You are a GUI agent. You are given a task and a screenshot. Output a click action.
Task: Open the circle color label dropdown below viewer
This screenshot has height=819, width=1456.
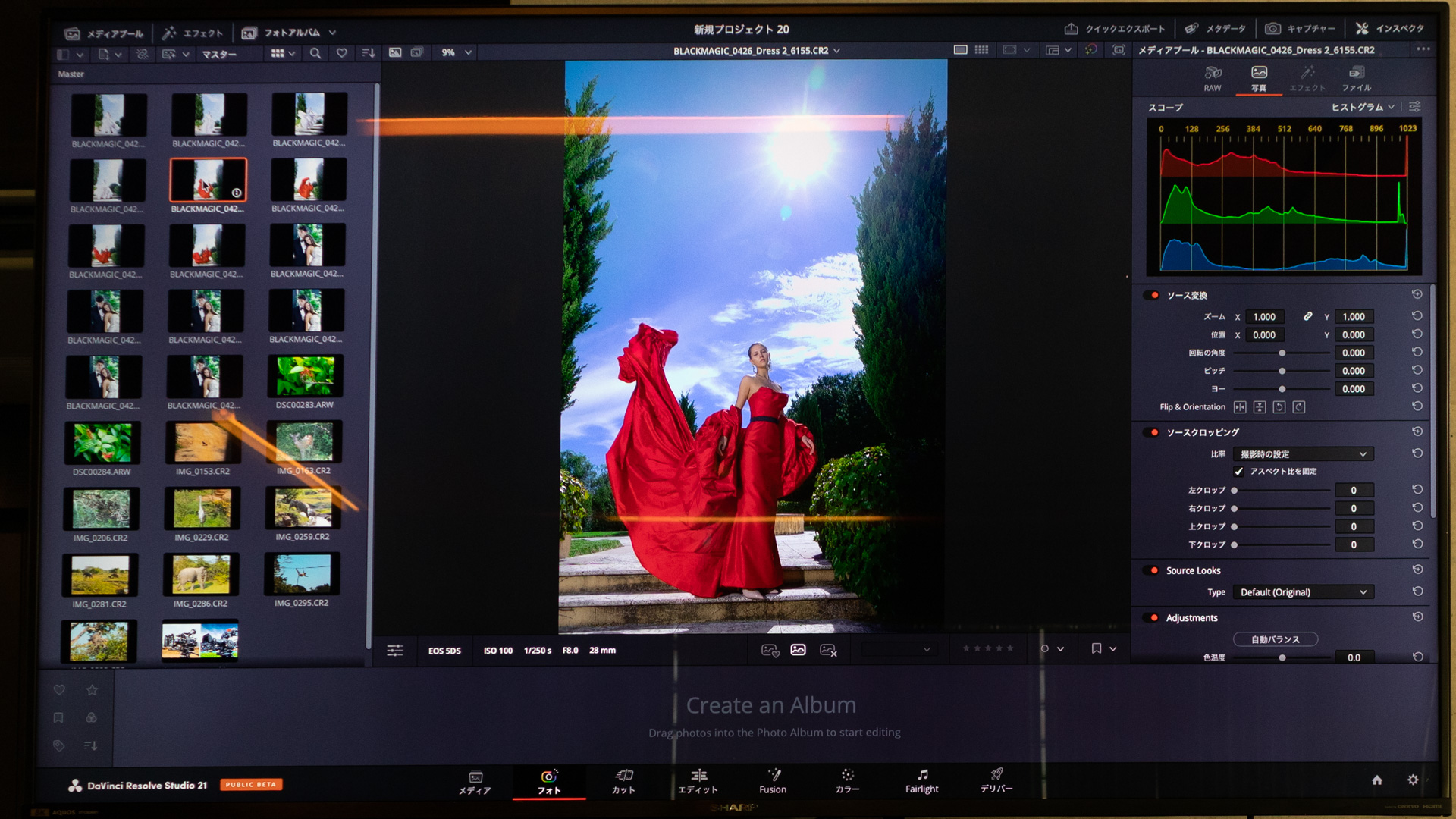tap(1052, 649)
